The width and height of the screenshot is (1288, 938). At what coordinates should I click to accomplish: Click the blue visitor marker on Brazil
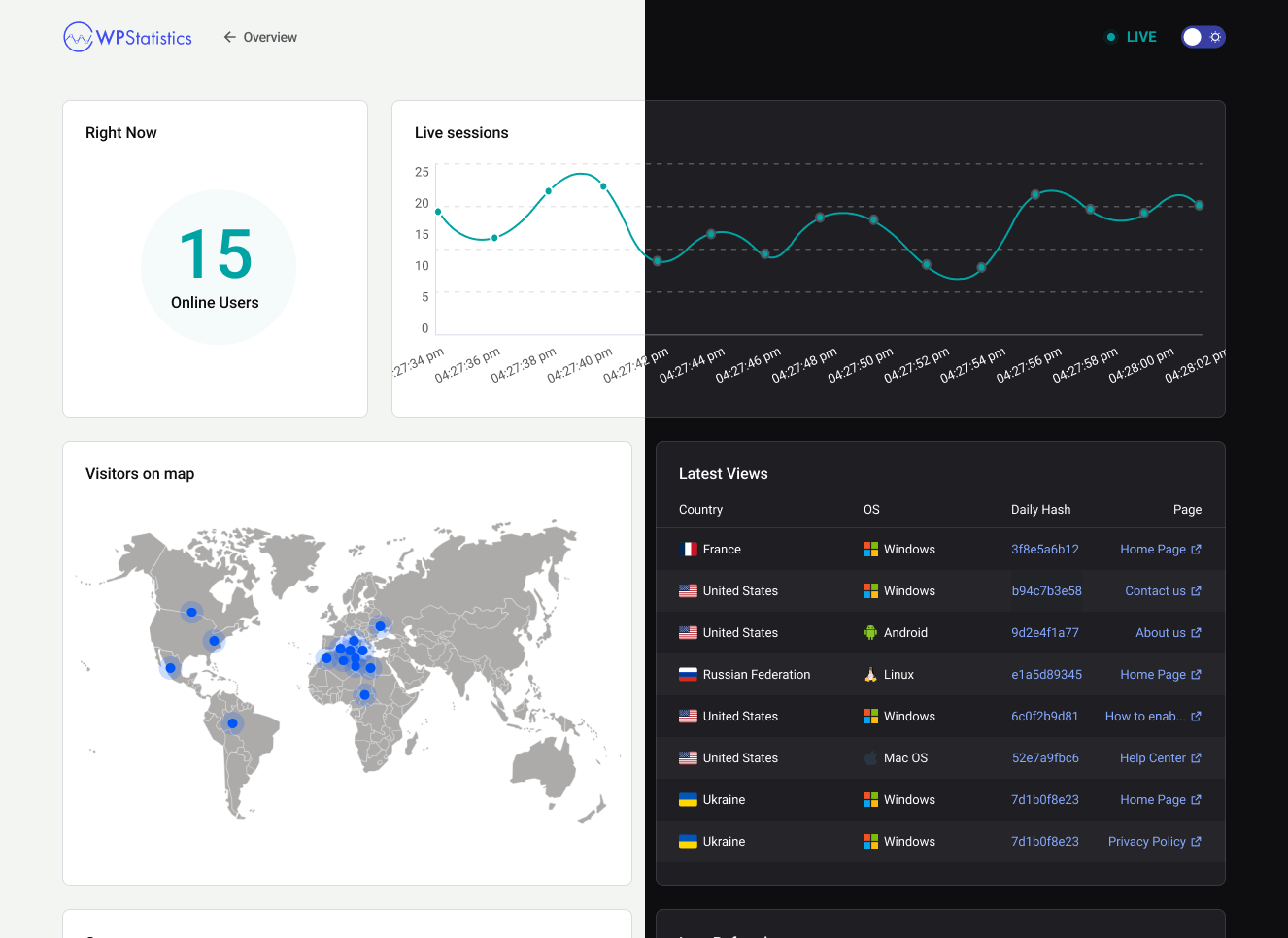[232, 722]
